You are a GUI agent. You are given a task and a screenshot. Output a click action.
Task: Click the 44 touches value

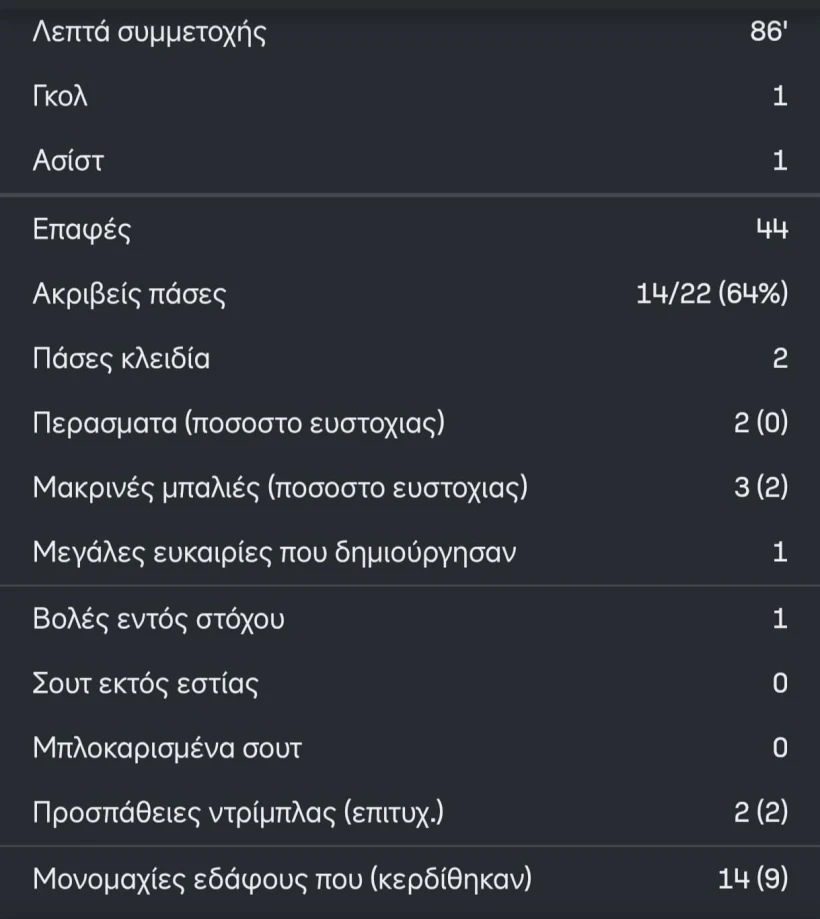coord(771,230)
